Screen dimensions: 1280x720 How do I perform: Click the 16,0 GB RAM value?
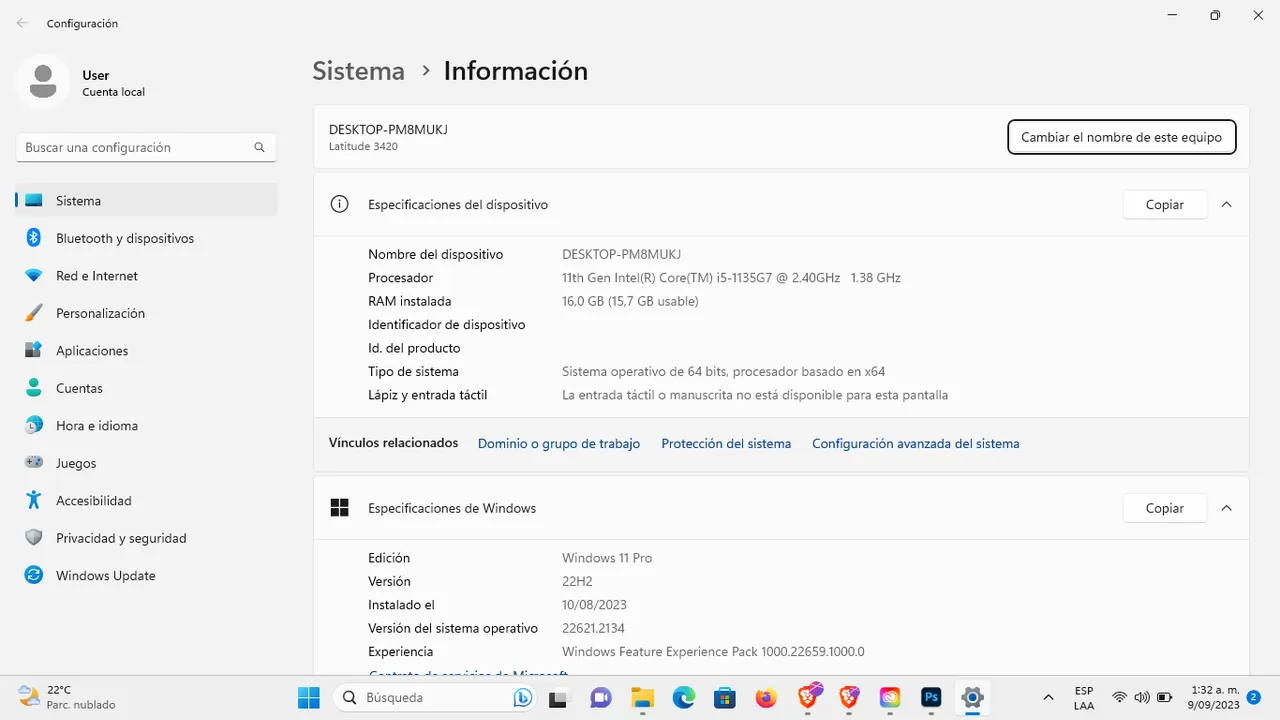point(630,301)
